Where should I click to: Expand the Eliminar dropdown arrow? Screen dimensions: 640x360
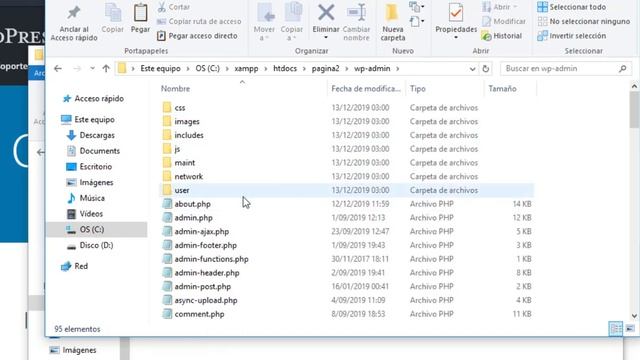click(x=326, y=38)
